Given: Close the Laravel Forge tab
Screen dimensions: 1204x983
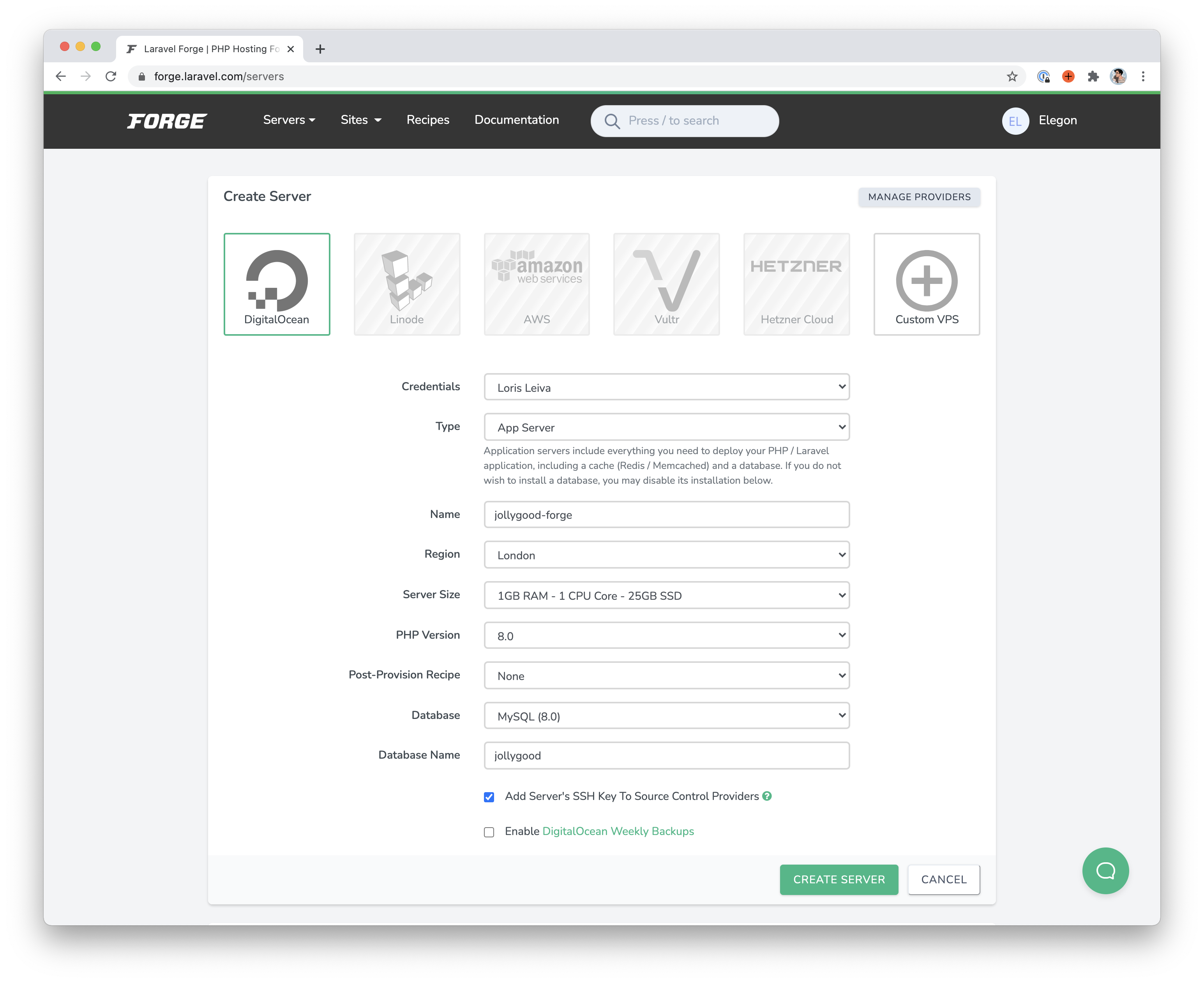Looking at the screenshot, I should tap(291, 49).
